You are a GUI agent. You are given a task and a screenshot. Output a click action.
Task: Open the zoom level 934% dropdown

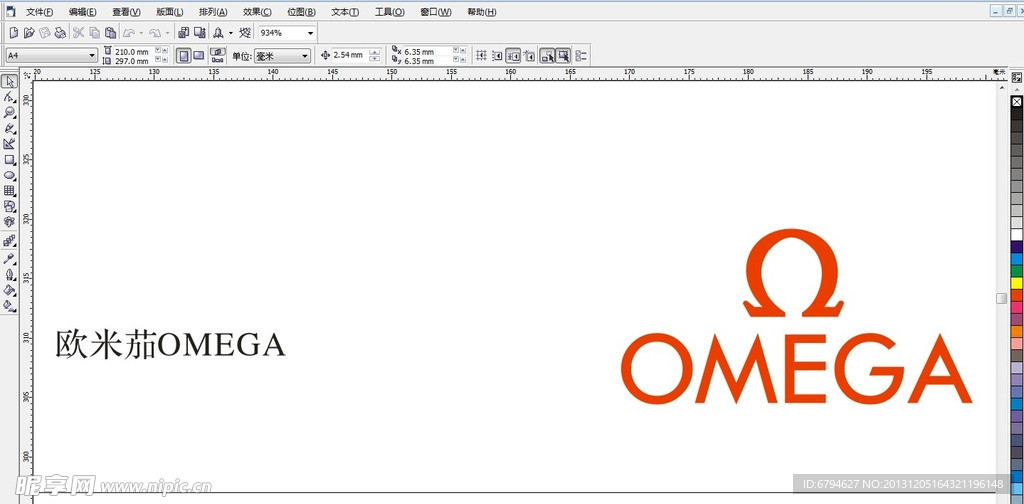point(310,33)
